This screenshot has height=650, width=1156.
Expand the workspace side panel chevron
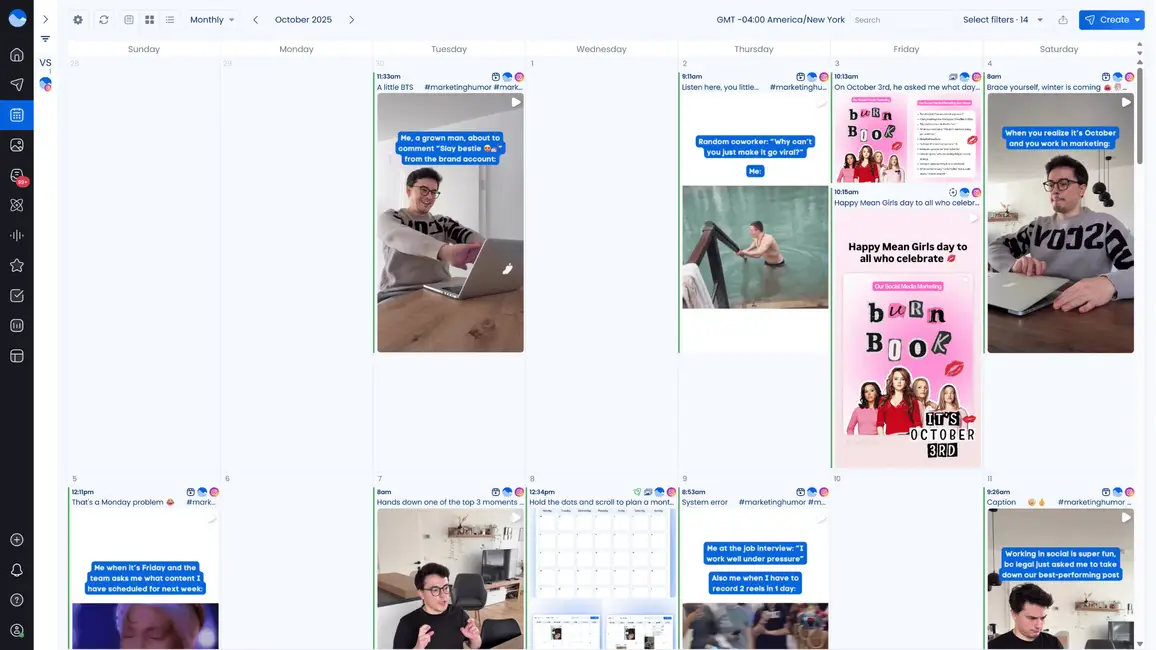click(x=45, y=19)
